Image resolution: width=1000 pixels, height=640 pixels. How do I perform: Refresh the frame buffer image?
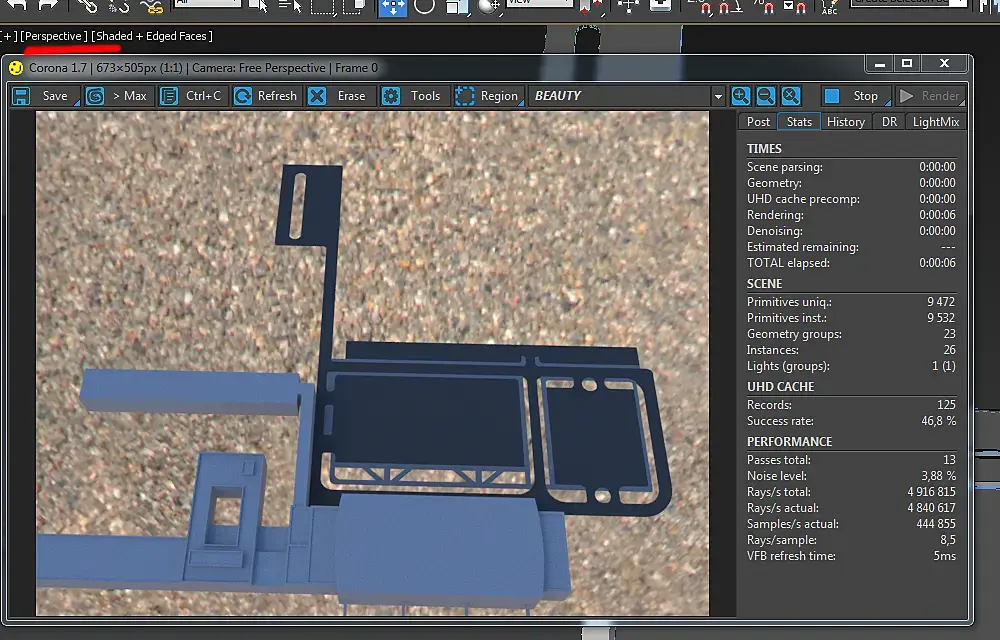[266, 96]
